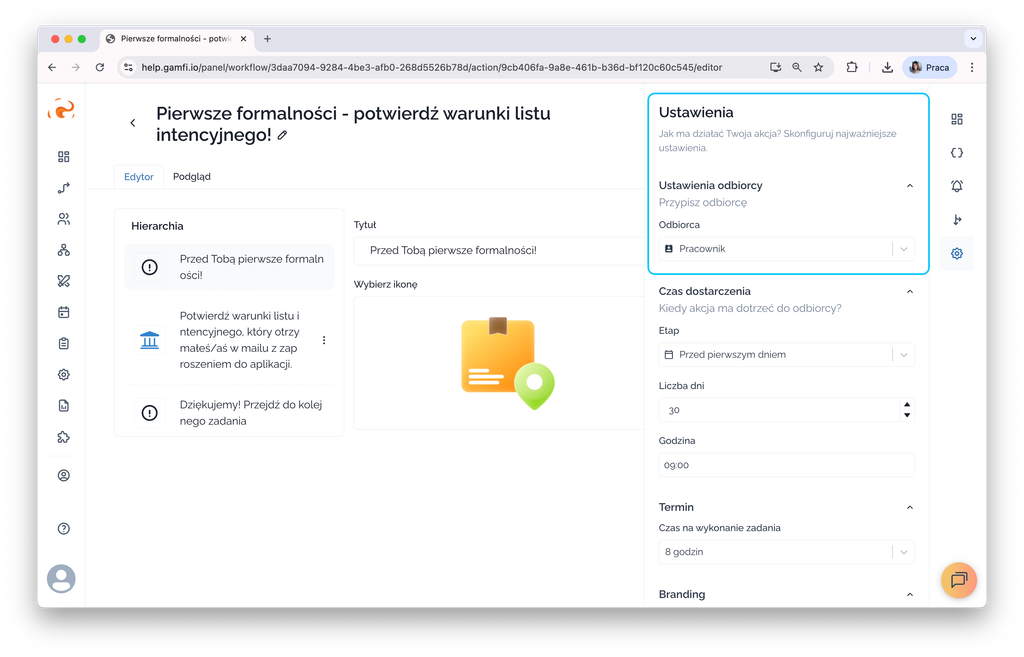Open the 8 godzin deadline dropdown

click(786, 552)
